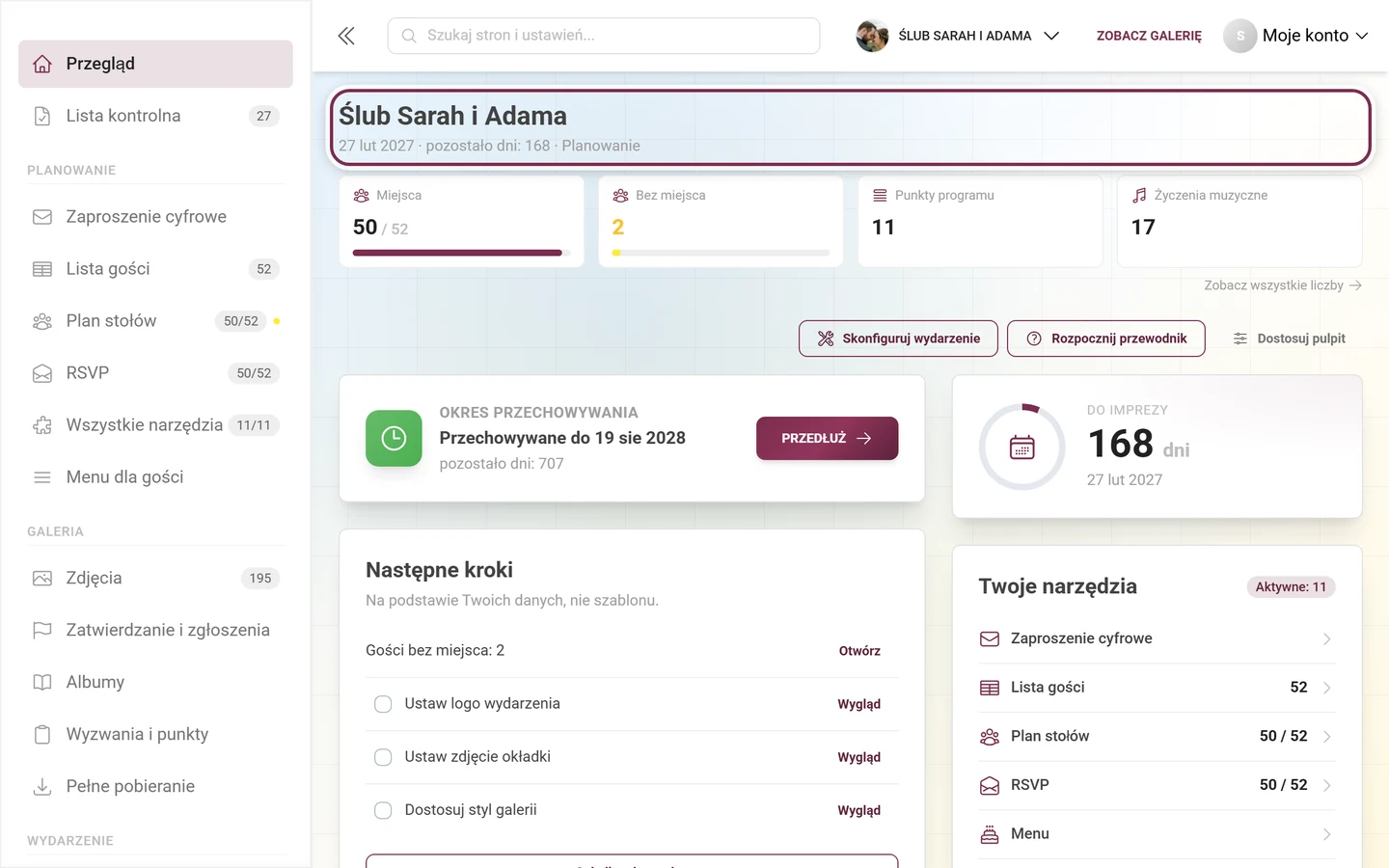Check the Ustaw logo wydarzenia step
1389x868 pixels.
pos(383,704)
